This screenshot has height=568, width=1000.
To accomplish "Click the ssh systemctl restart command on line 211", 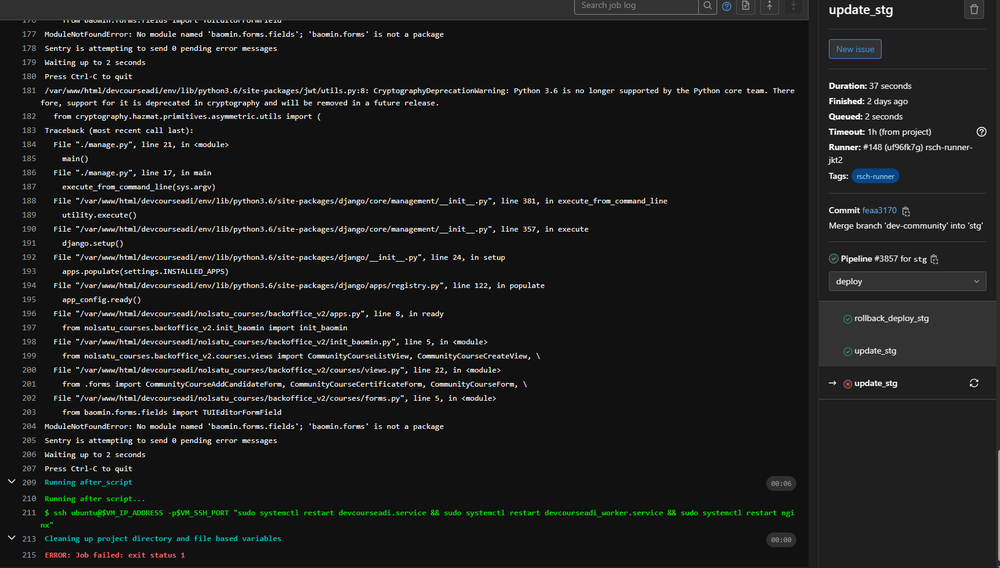I will (x=417, y=519).
